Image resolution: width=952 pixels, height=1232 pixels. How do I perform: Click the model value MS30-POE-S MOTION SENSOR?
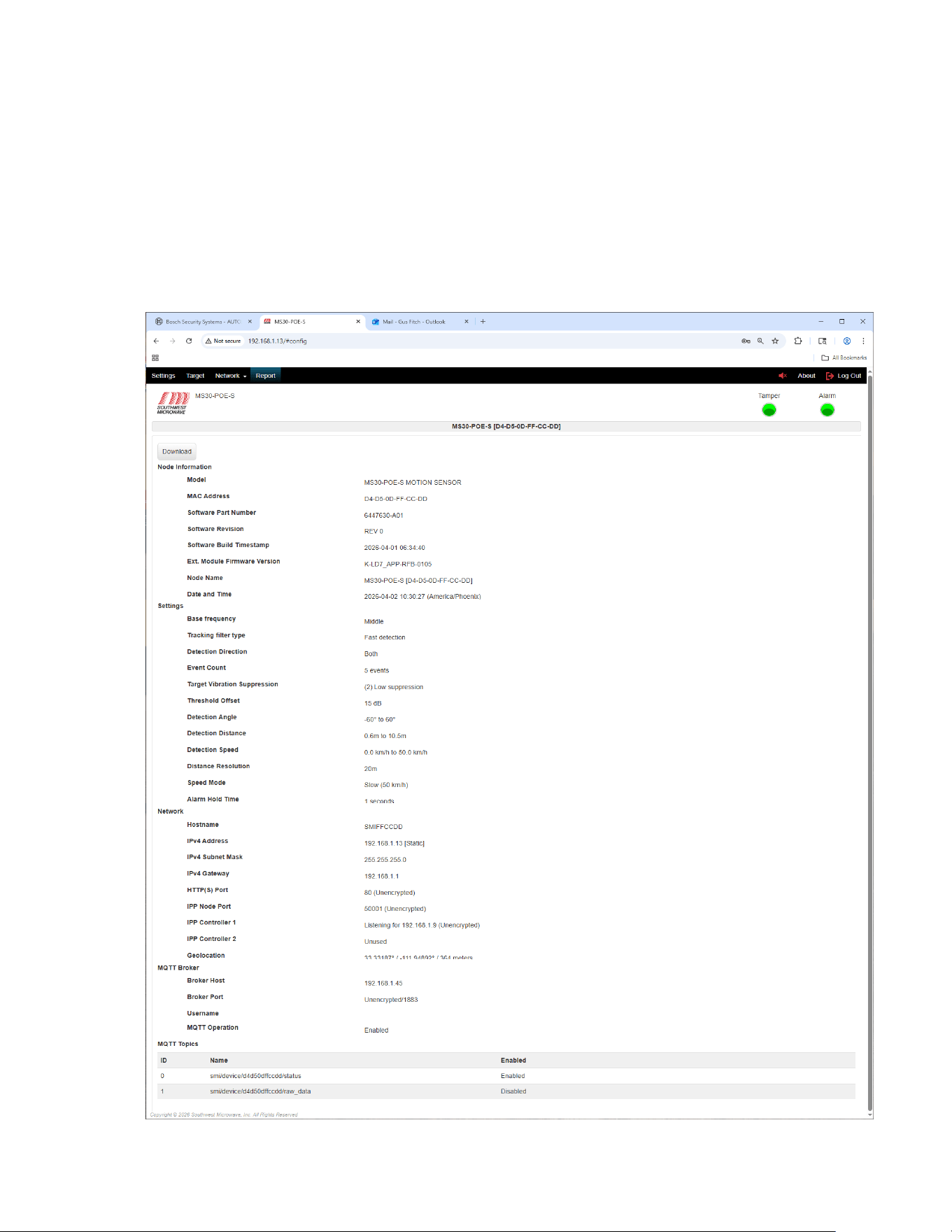pyautogui.click(x=413, y=483)
